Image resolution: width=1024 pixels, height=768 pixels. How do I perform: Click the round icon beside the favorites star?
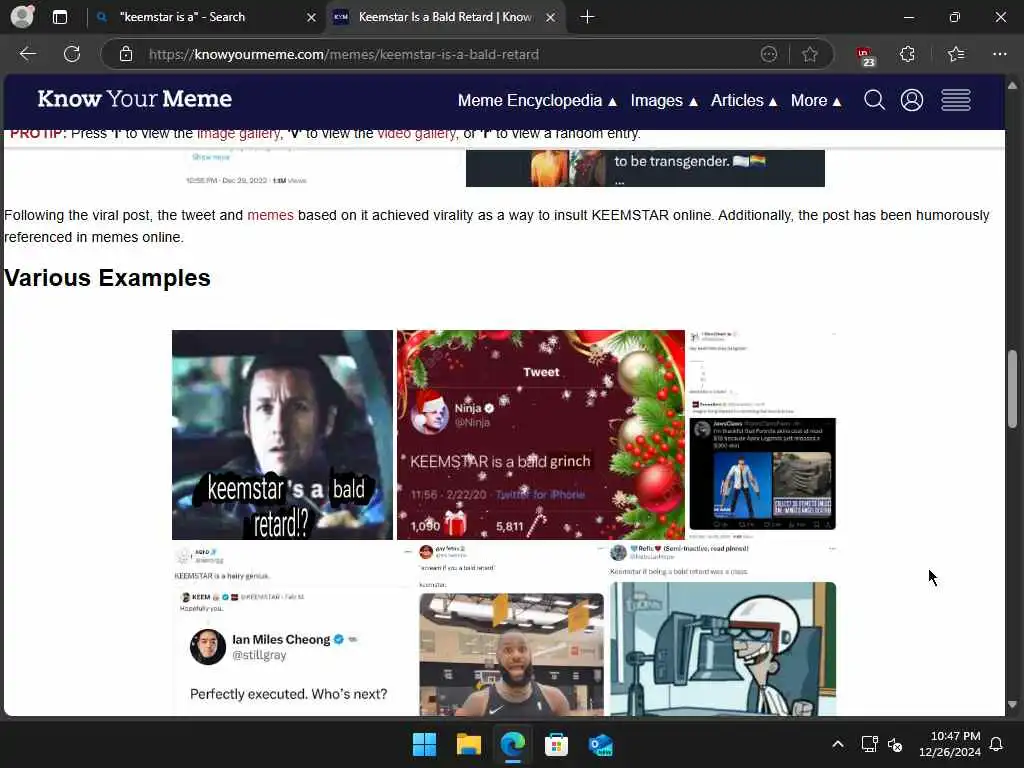tap(769, 54)
